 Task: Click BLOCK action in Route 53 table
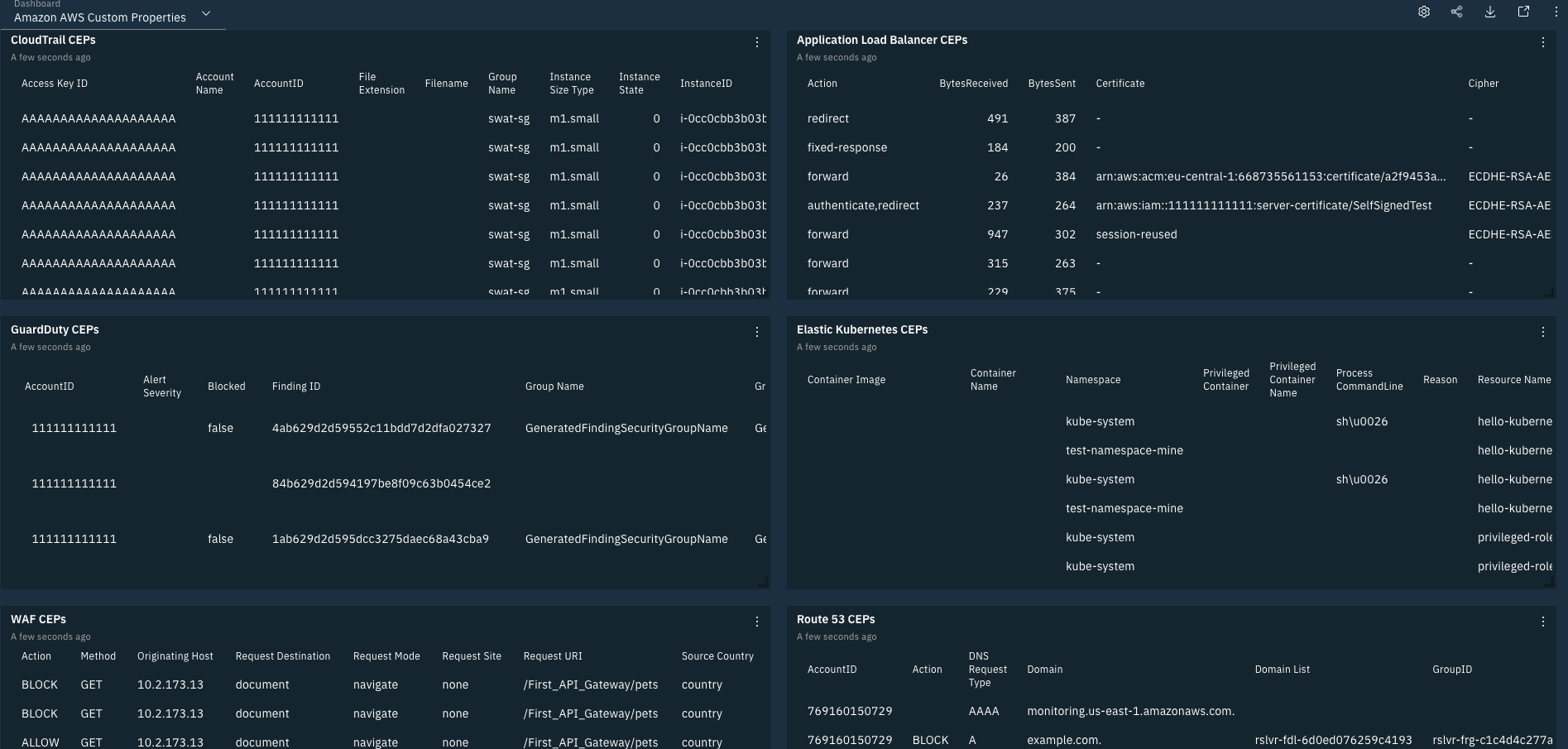pyautogui.click(x=930, y=740)
